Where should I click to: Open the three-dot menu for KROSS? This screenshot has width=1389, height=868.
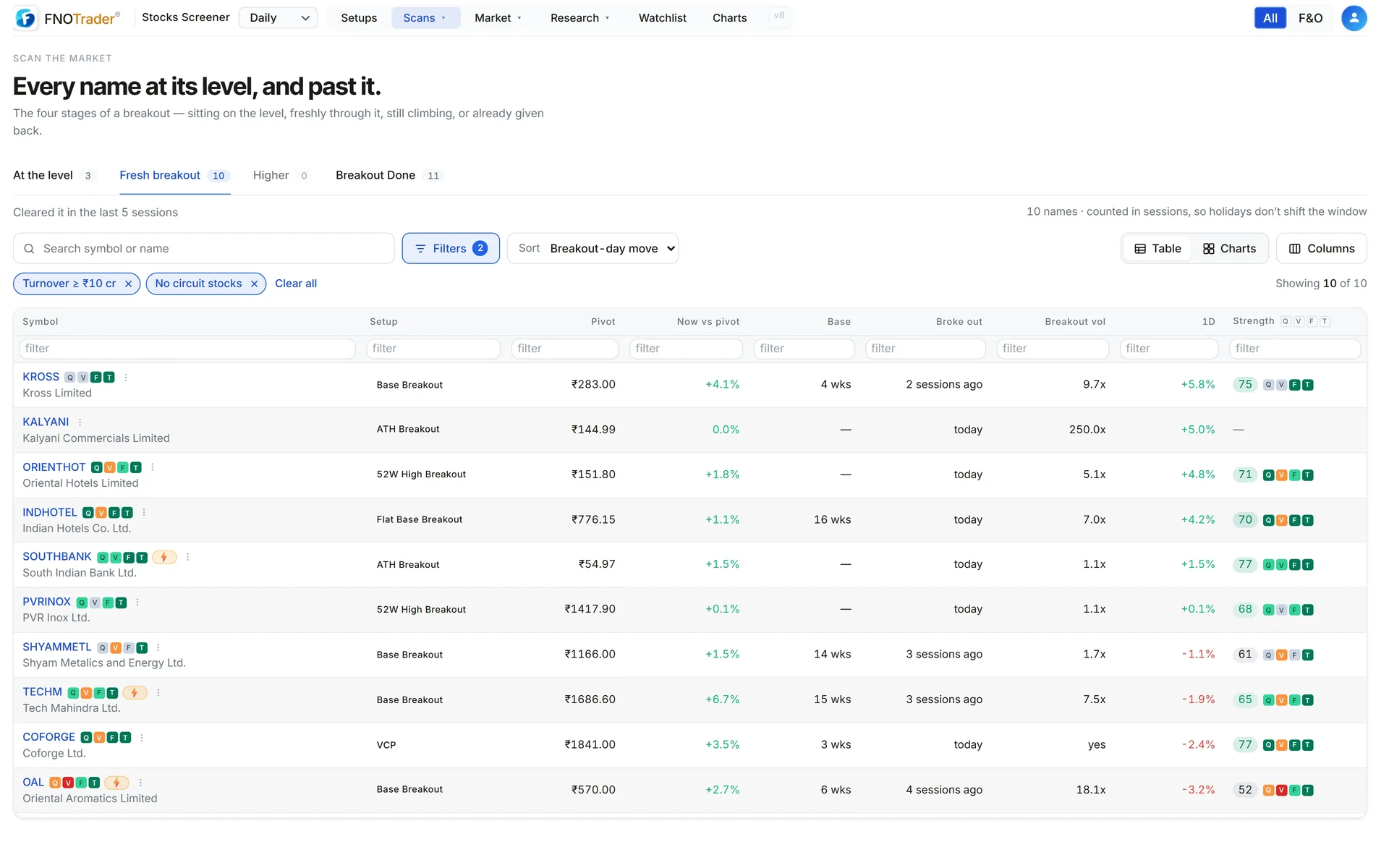click(x=126, y=378)
